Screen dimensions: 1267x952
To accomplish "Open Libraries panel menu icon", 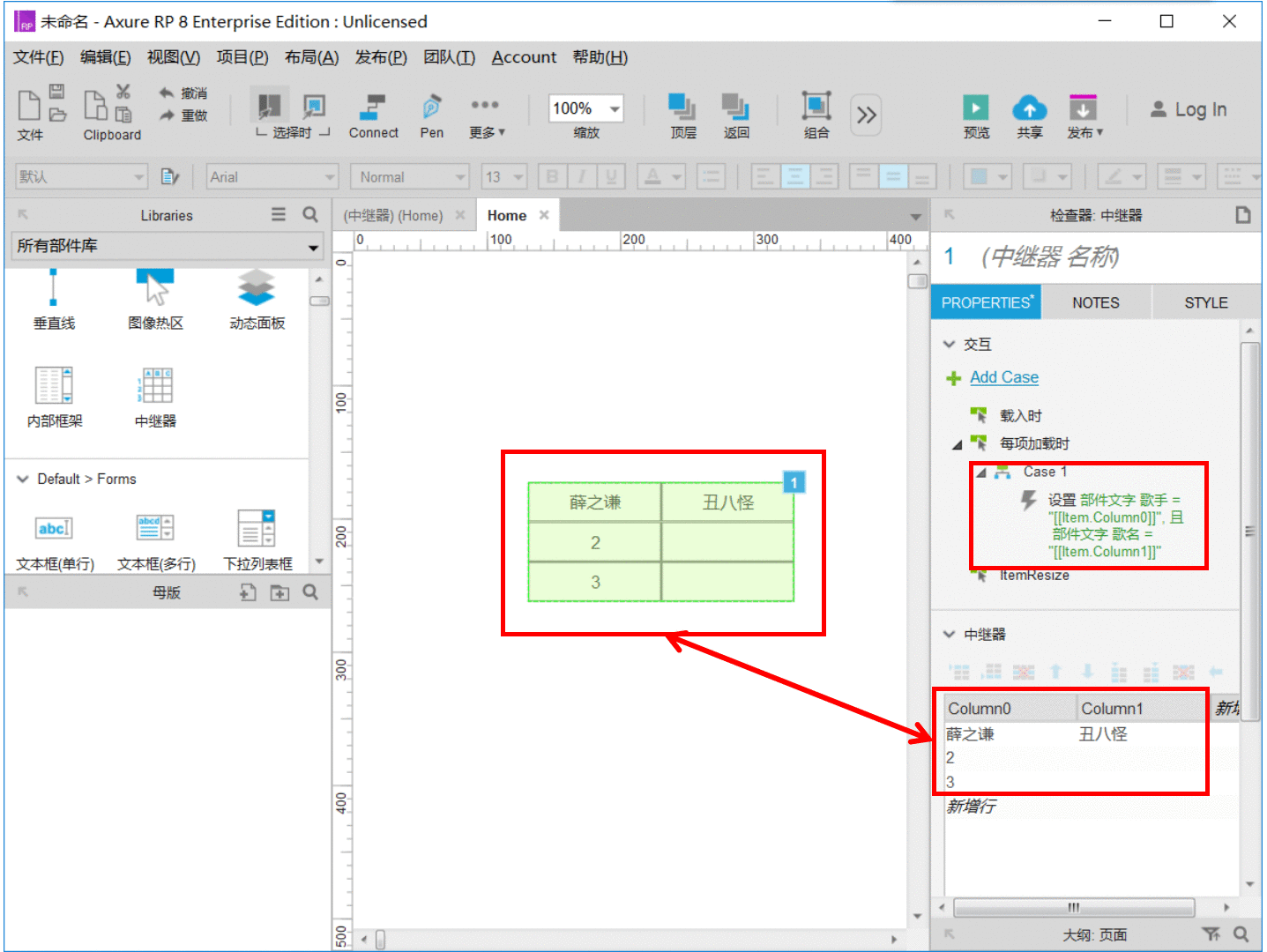I will (279, 214).
